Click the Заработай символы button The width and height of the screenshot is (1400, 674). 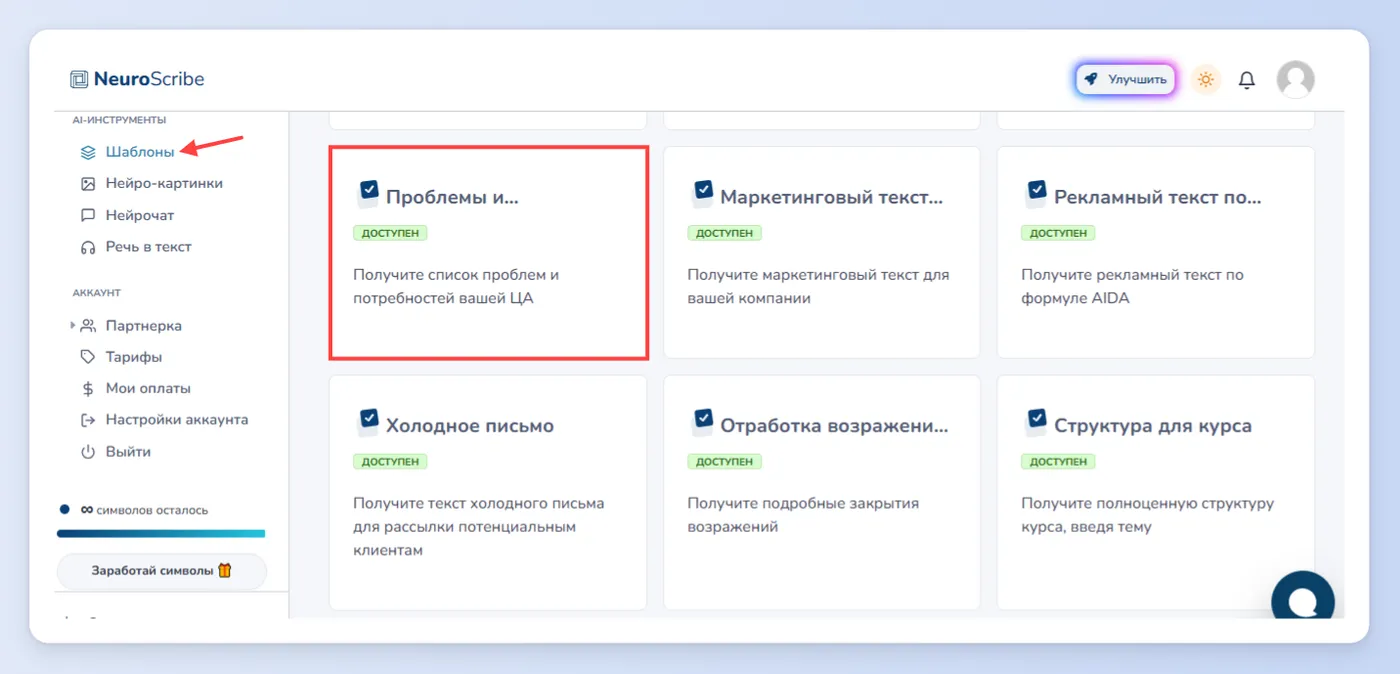(x=162, y=571)
